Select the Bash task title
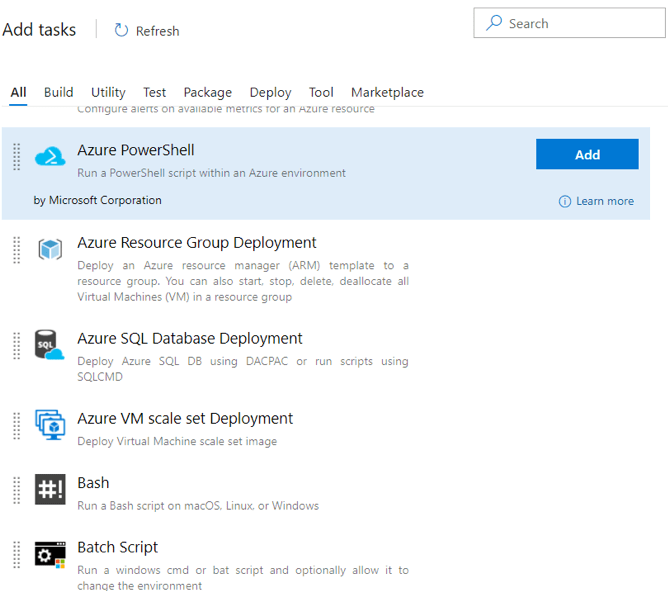Viewport: 668px width, 591px height. pos(93,483)
